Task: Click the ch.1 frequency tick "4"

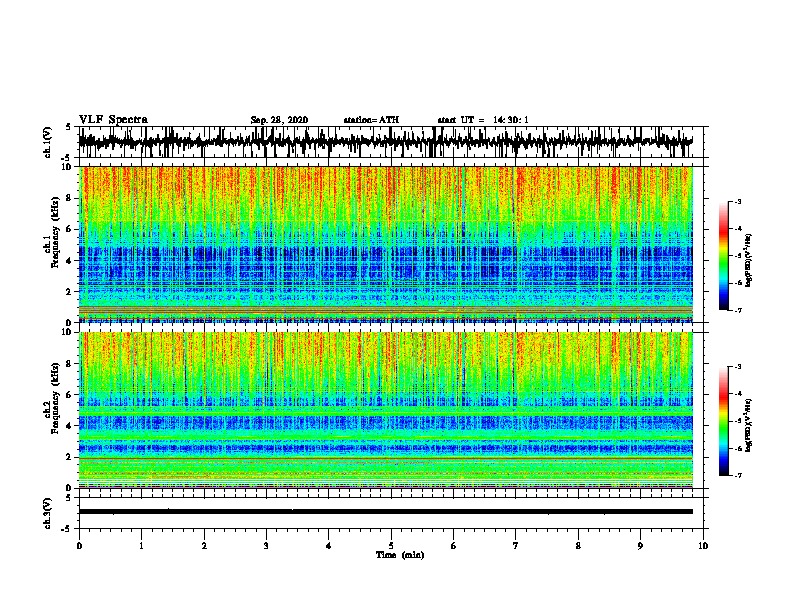Action: coord(69,261)
